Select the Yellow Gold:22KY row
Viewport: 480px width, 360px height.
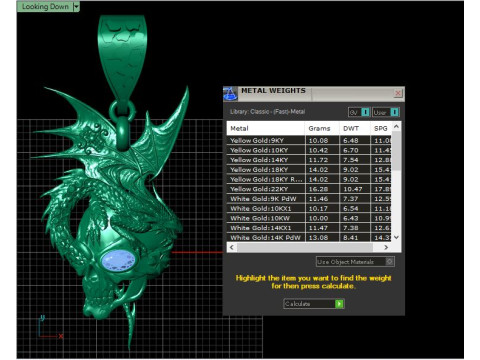tap(309, 189)
